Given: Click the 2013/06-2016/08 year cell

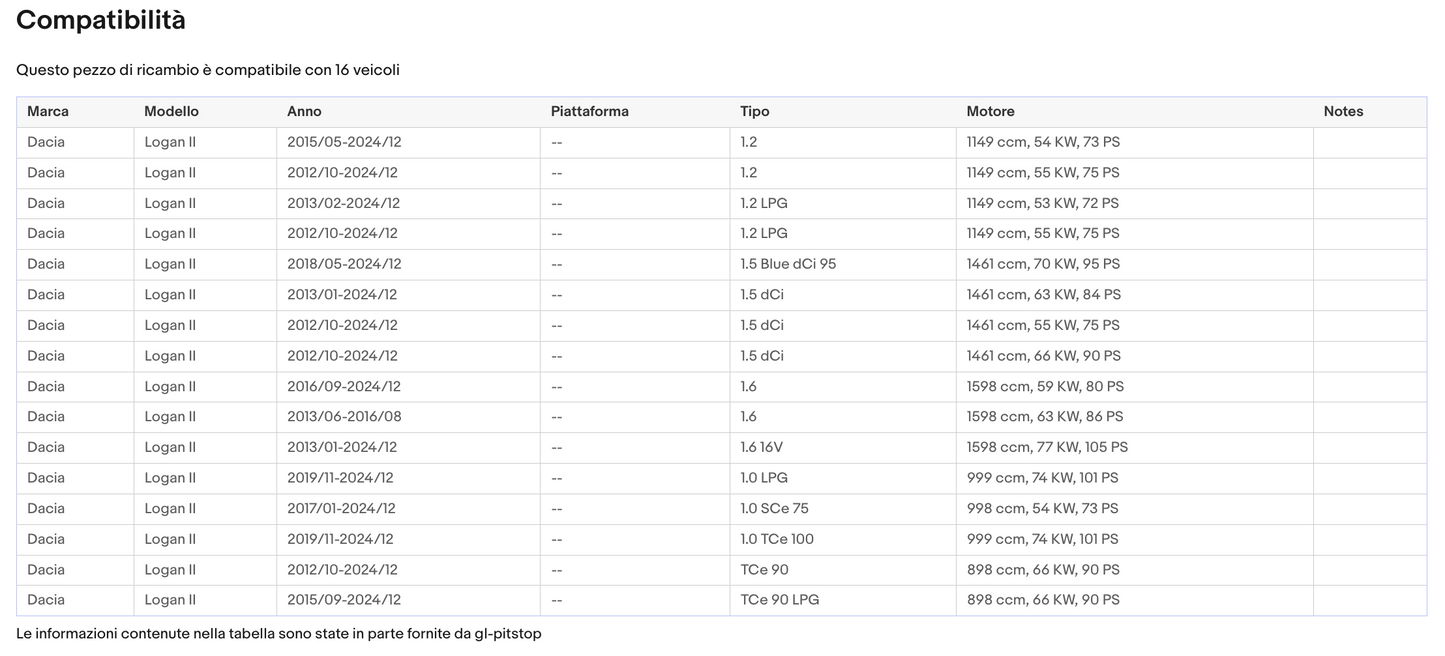Looking at the screenshot, I should click(344, 417).
